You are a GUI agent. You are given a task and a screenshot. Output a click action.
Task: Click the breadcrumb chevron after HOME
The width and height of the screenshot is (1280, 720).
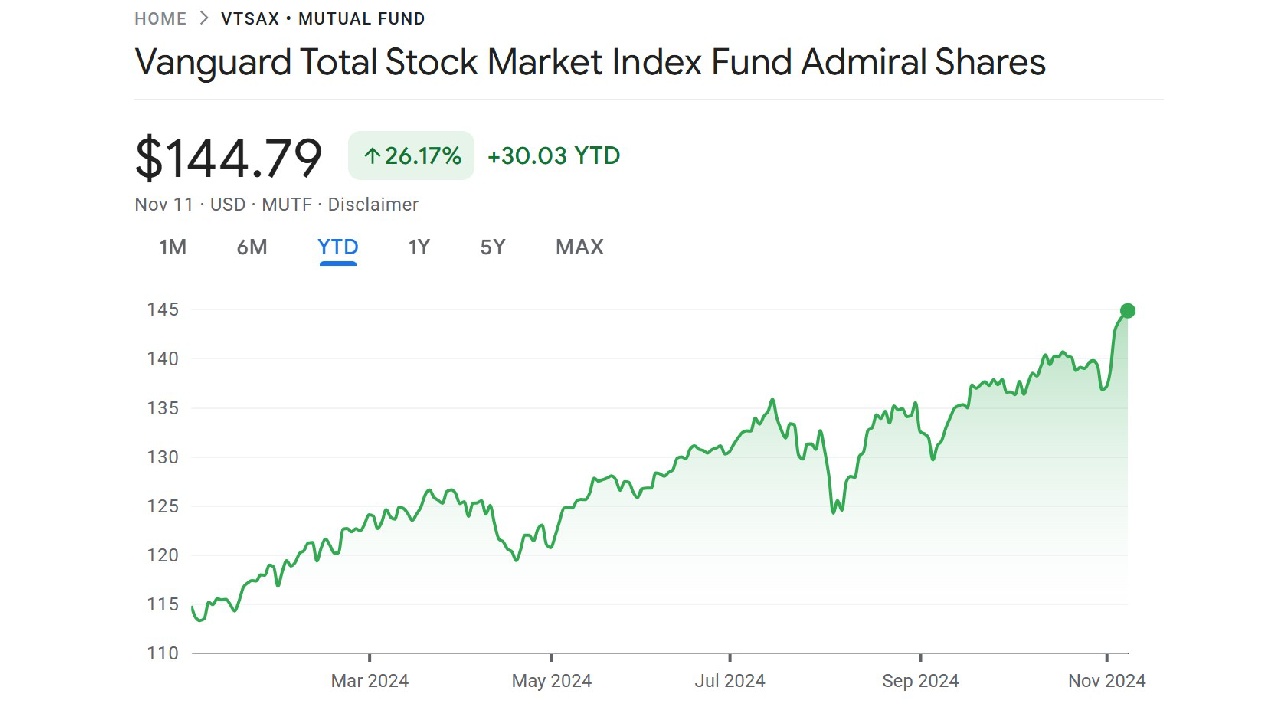click(204, 19)
